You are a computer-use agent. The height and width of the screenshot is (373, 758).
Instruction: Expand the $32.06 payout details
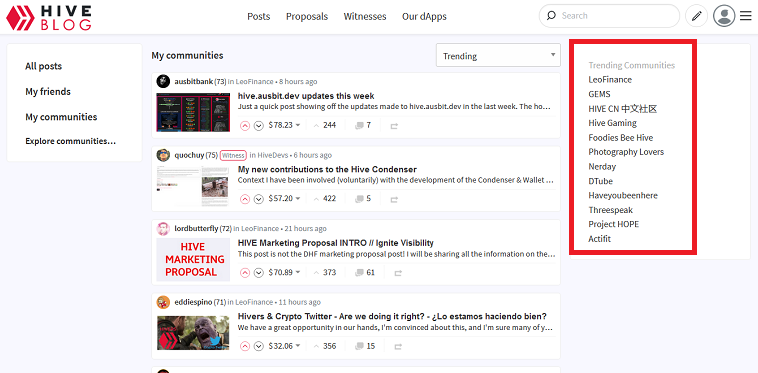pos(284,346)
